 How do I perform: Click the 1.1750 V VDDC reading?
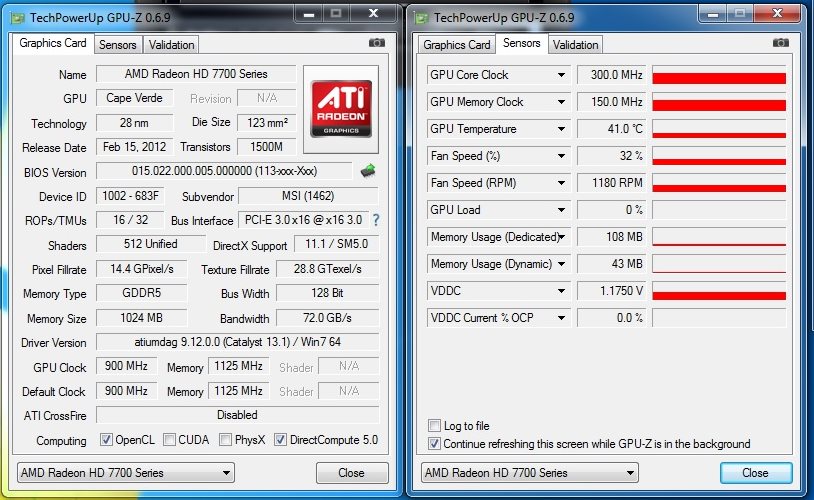tap(612, 291)
